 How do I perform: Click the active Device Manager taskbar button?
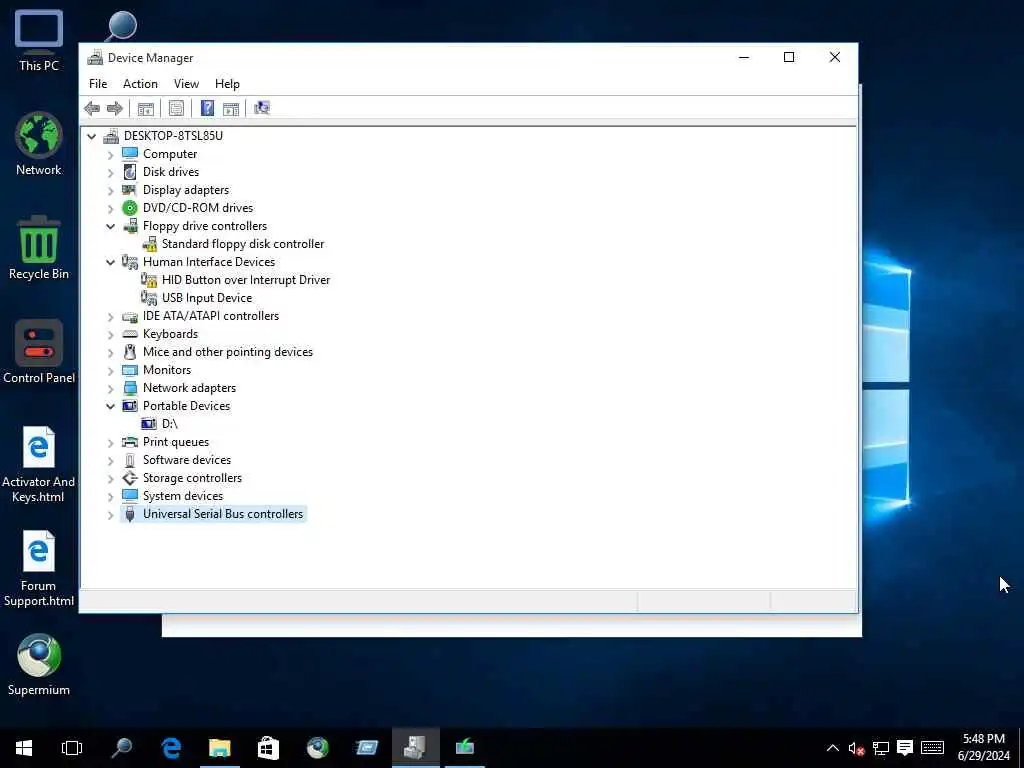tap(415, 748)
